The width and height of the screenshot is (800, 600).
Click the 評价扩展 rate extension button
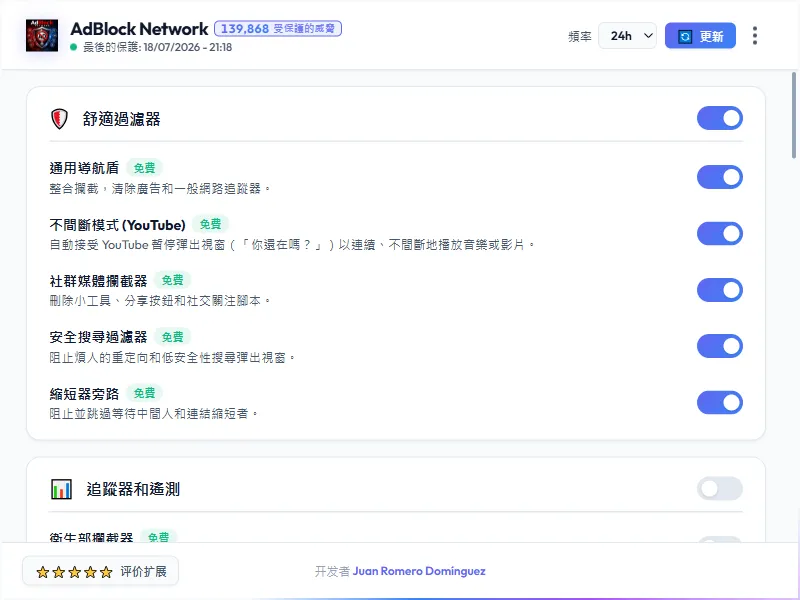[x=101, y=571]
